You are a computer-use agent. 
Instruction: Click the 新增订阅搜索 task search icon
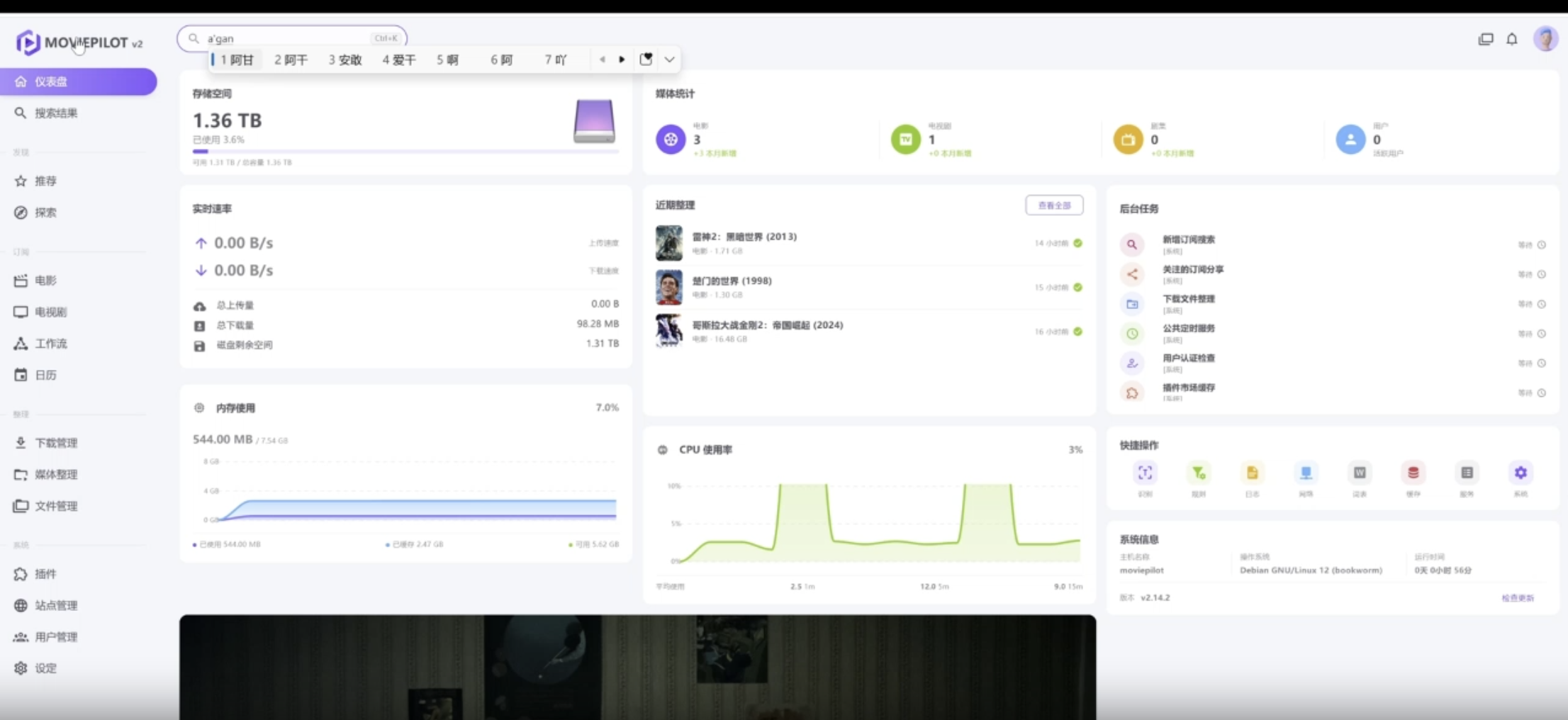(1132, 244)
